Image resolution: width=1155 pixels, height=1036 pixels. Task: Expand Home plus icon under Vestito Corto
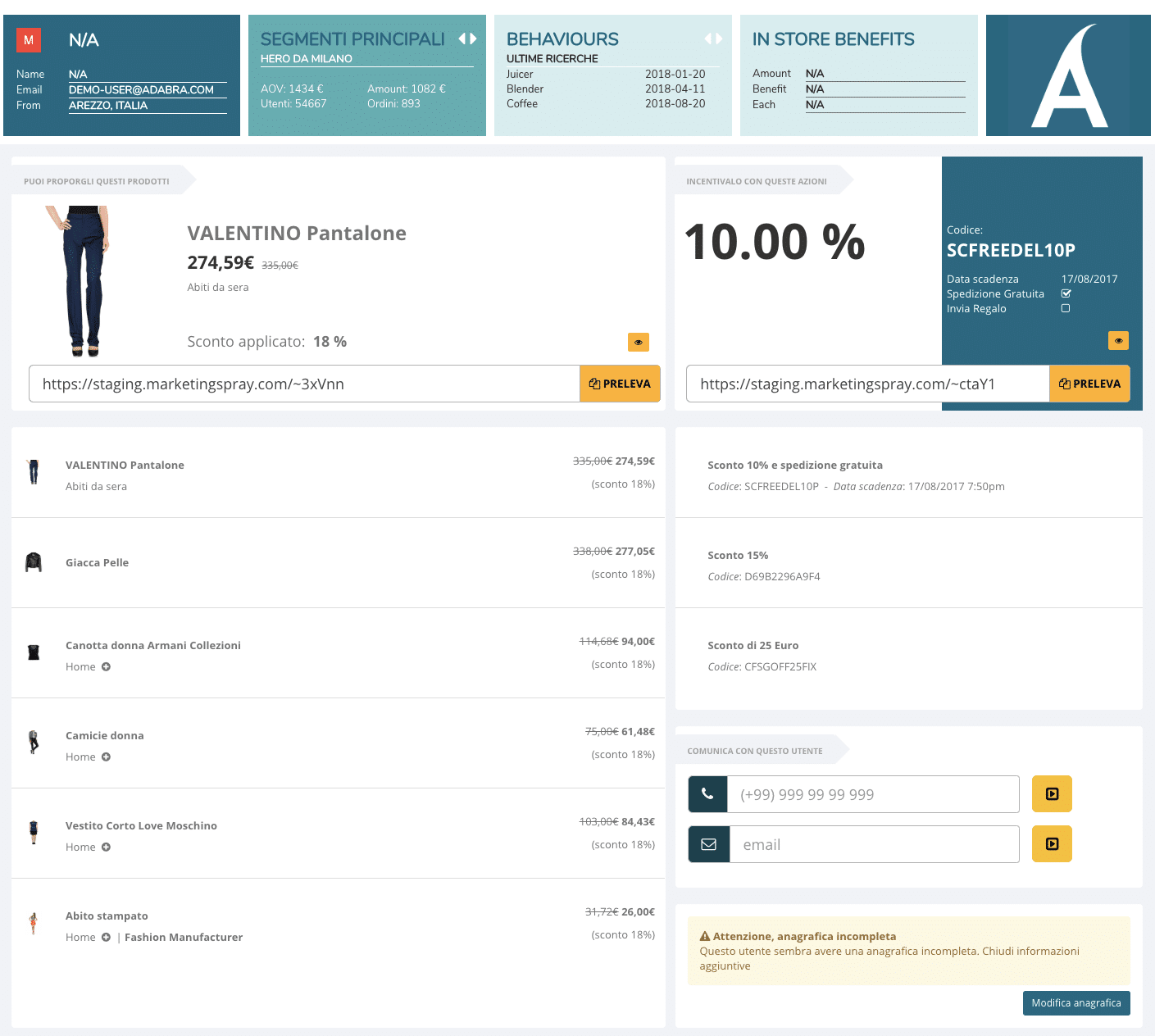pyautogui.click(x=106, y=847)
